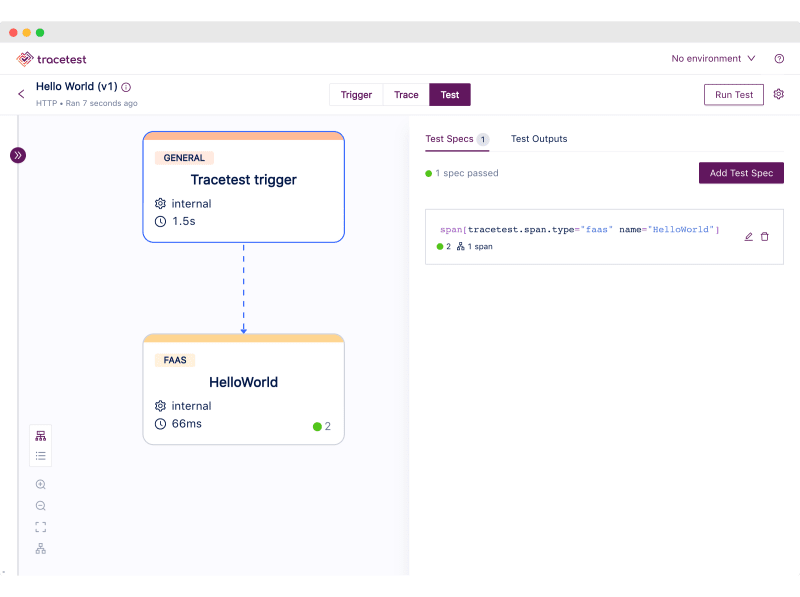
Task: Delete the faas HelloWorld test spec
Action: (x=764, y=237)
